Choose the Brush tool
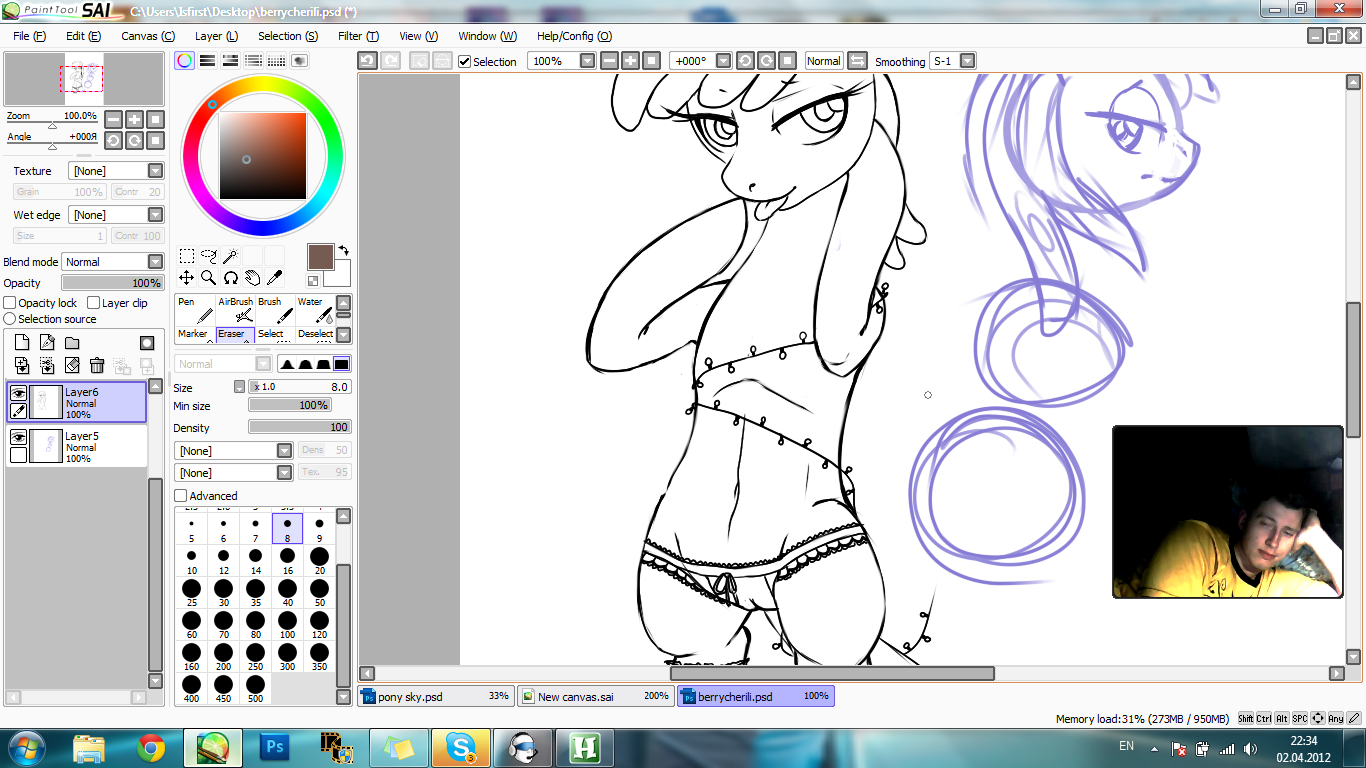 (276, 310)
